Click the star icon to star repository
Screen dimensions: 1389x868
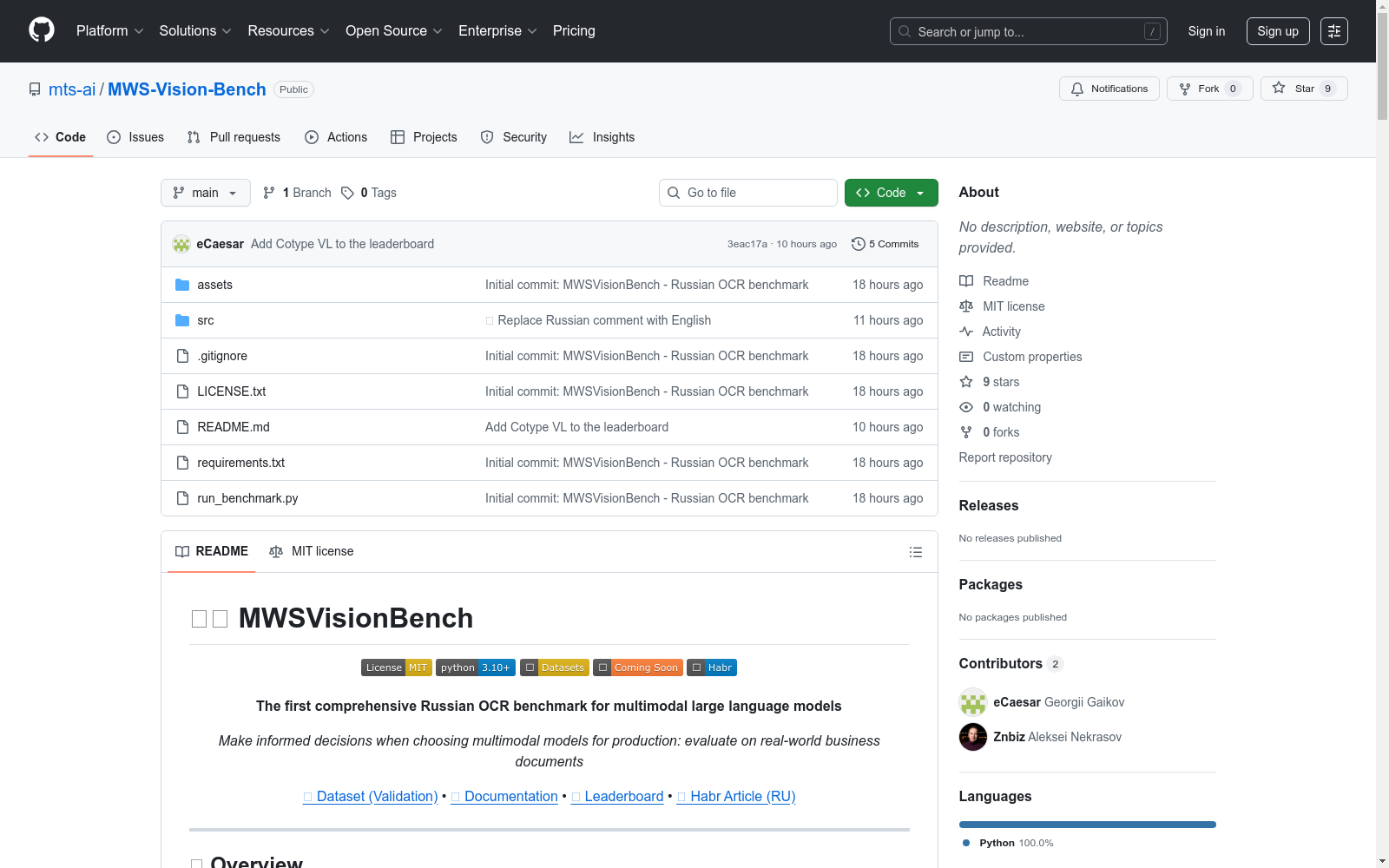1279,88
